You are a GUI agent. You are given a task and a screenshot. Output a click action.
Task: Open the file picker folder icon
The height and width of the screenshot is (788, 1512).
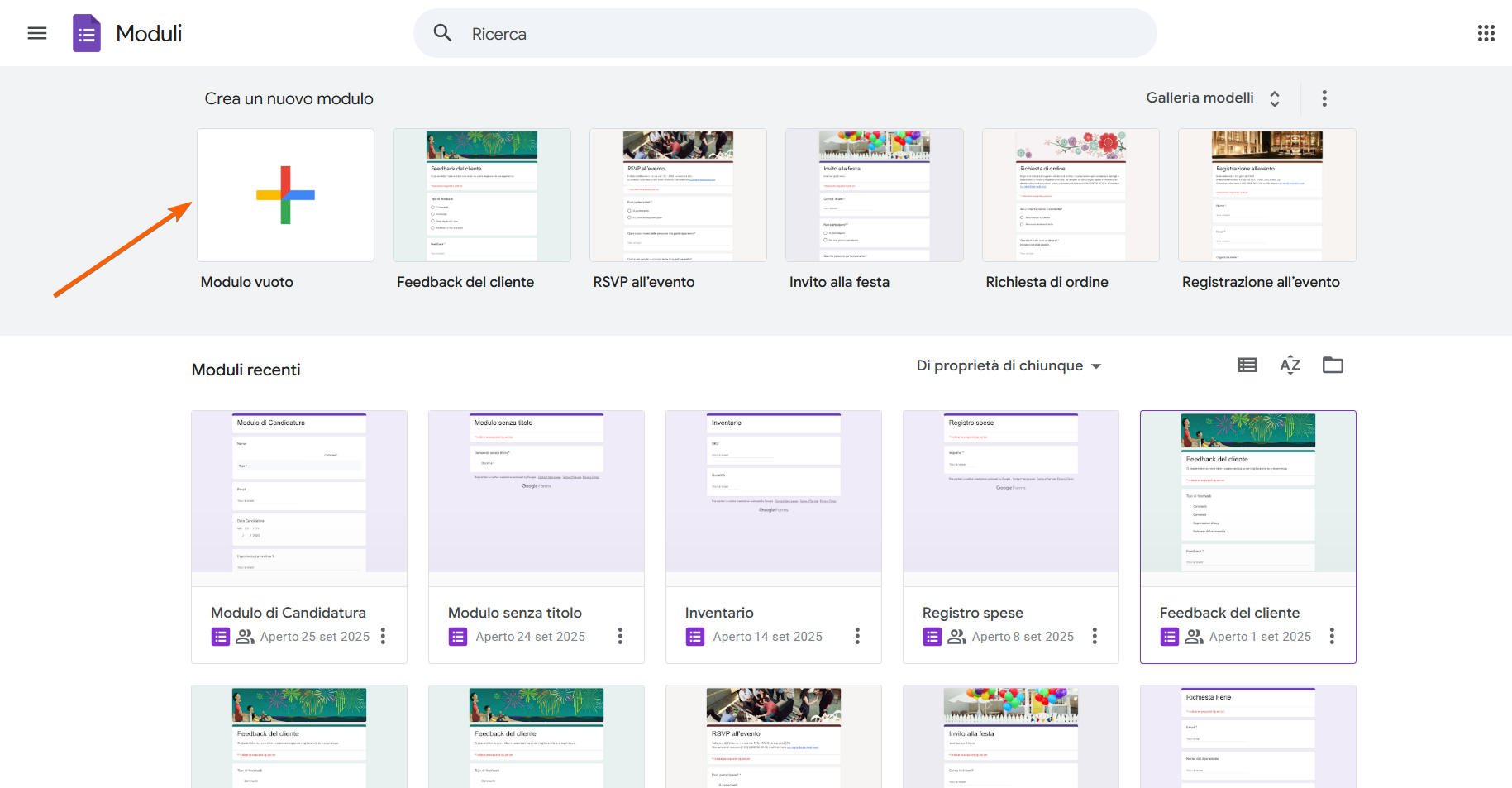coord(1333,365)
